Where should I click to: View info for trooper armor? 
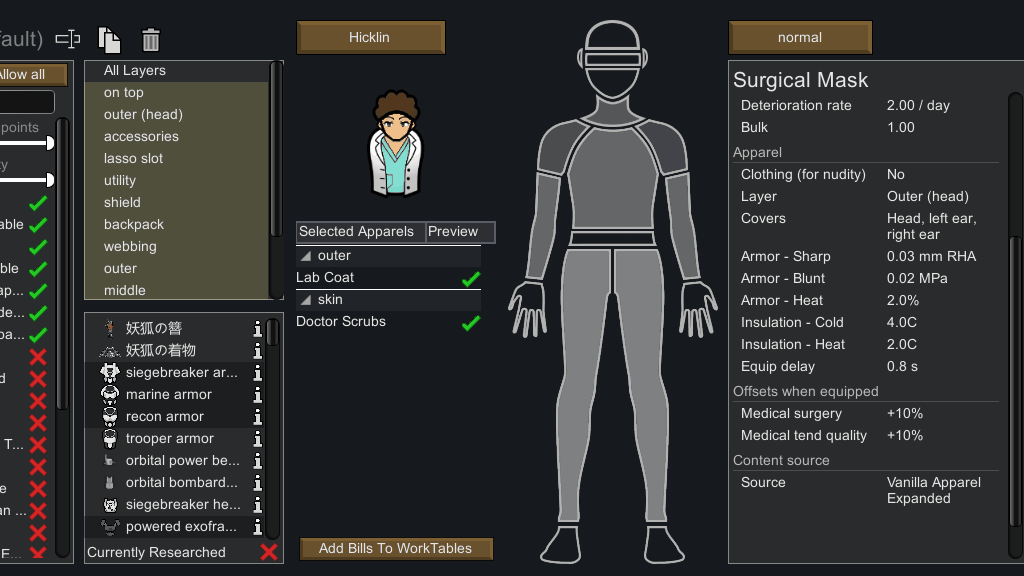coord(257,439)
